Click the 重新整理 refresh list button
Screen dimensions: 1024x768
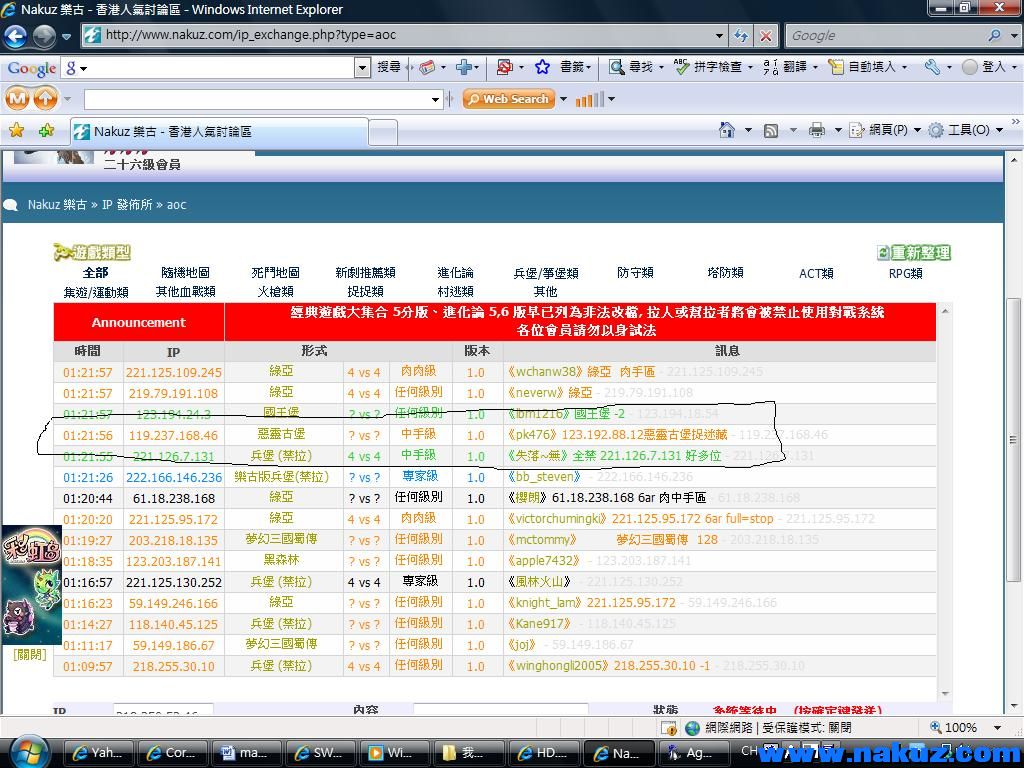pos(914,253)
